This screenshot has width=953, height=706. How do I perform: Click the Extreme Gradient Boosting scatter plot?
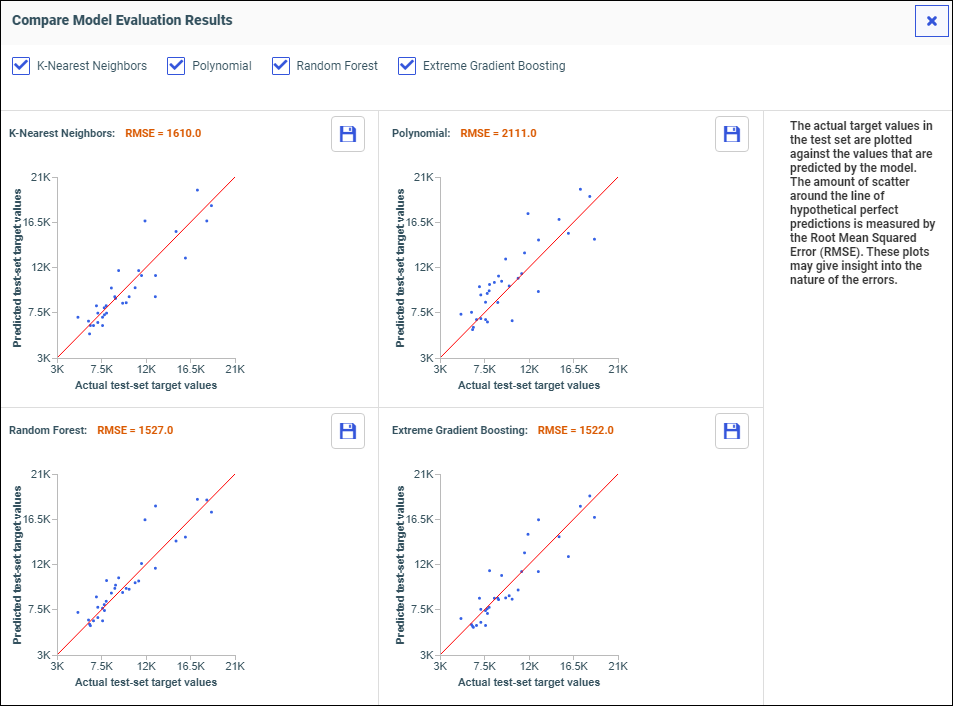pyautogui.click(x=529, y=564)
